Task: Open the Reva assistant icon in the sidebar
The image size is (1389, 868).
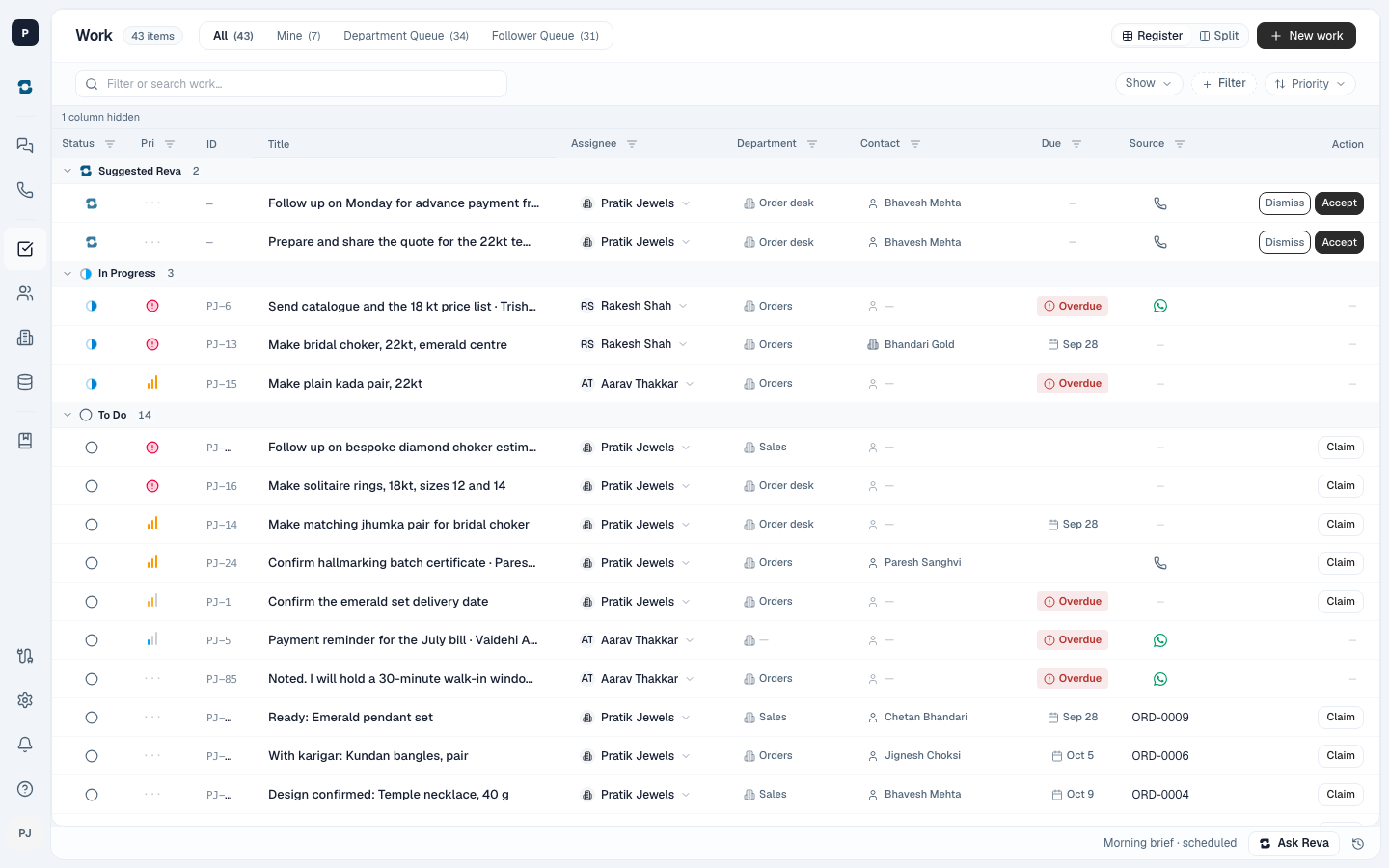Action: click(25, 87)
